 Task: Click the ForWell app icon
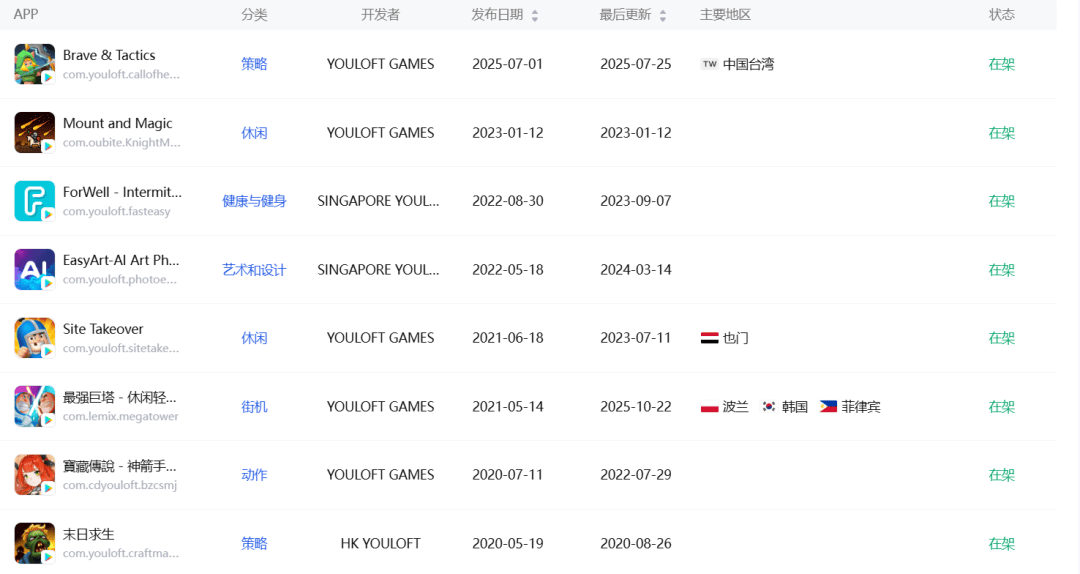click(34, 201)
